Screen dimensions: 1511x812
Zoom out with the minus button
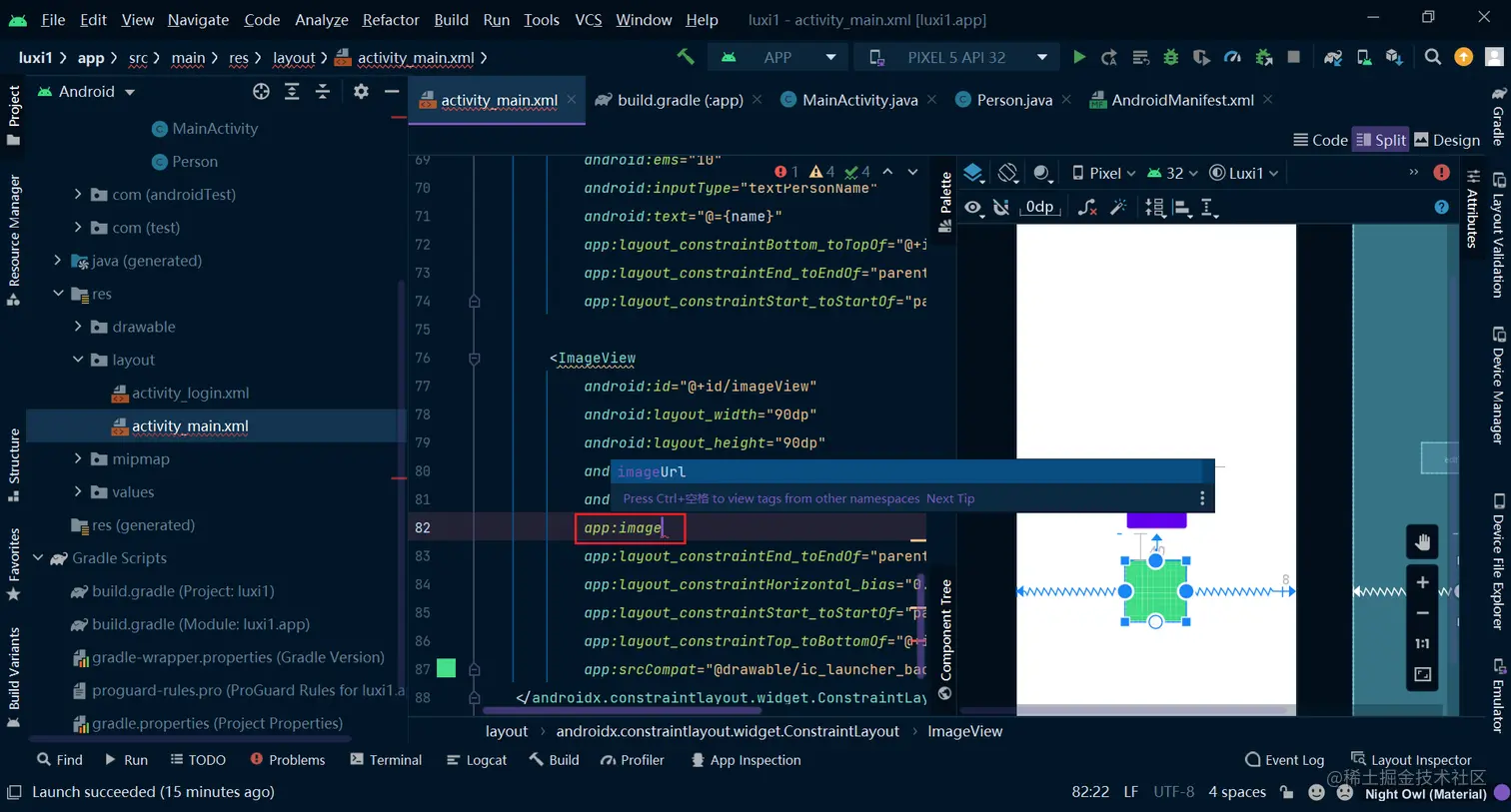[x=1422, y=613]
